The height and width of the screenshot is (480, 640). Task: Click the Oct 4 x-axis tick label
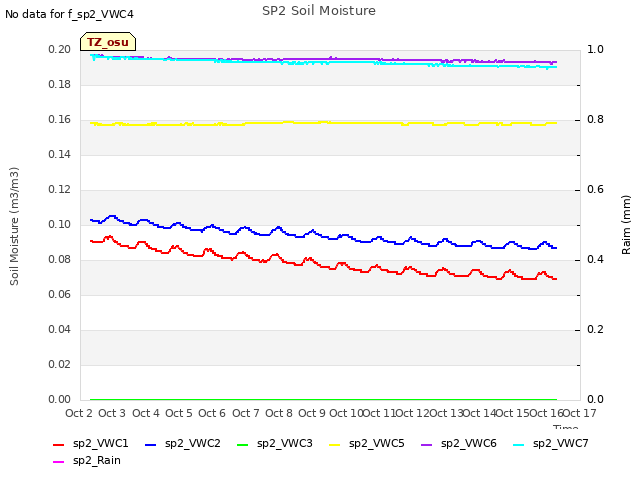coord(145,413)
